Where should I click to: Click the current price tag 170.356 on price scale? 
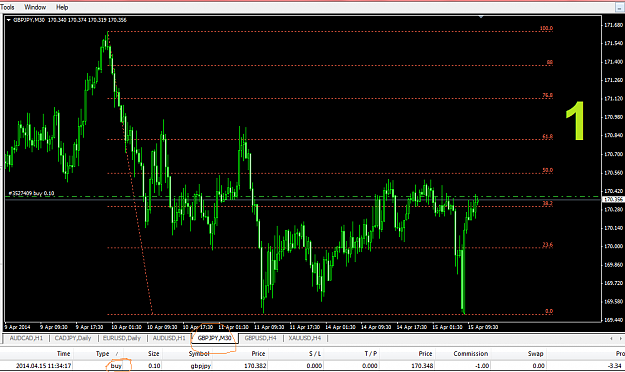point(613,199)
